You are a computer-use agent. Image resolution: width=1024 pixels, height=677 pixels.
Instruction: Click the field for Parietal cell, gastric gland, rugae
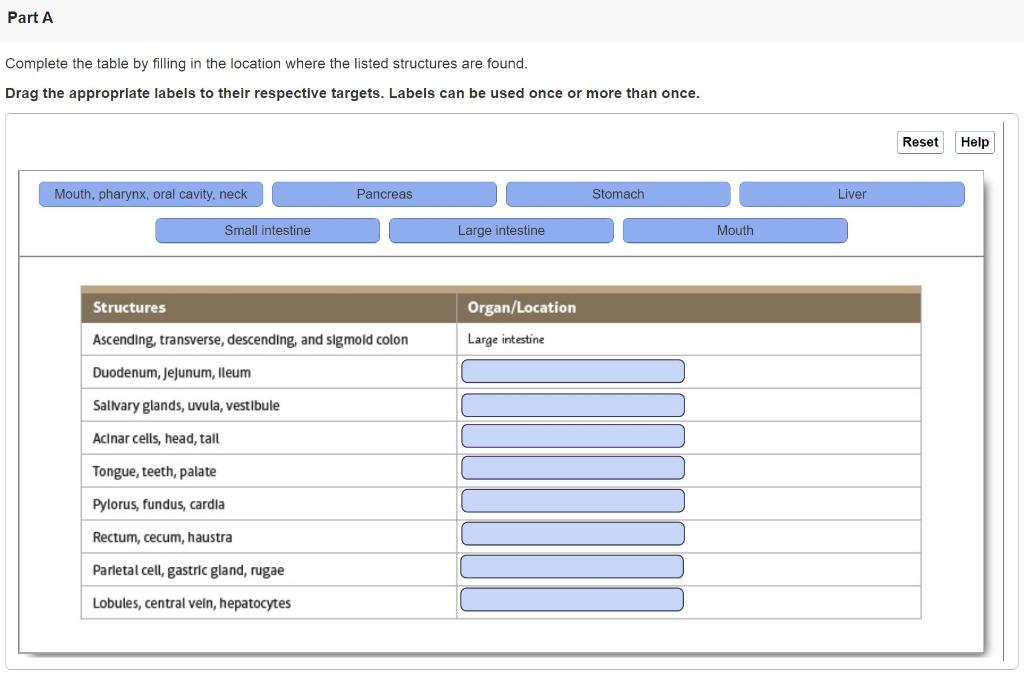click(572, 566)
